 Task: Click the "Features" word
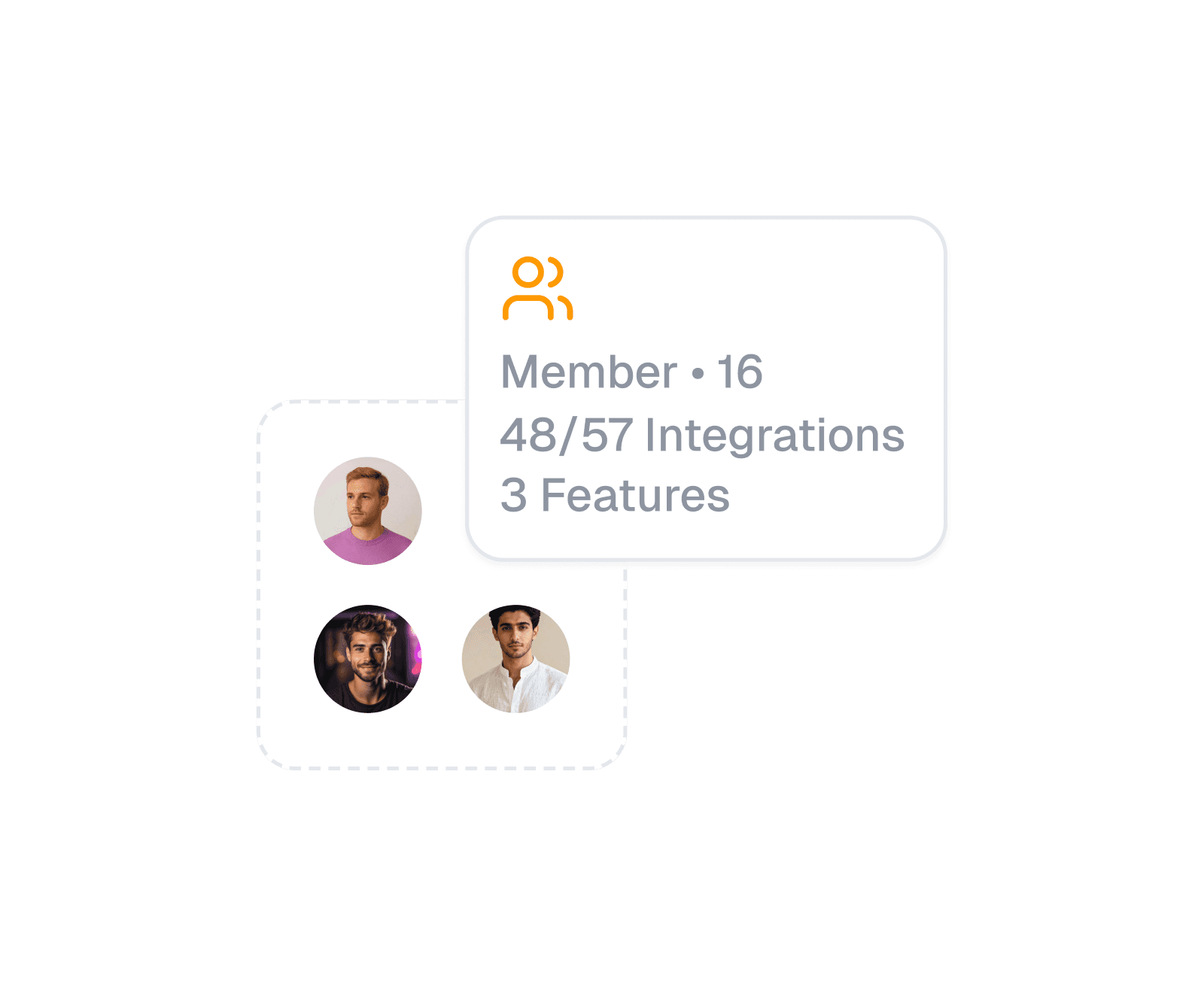click(x=635, y=496)
